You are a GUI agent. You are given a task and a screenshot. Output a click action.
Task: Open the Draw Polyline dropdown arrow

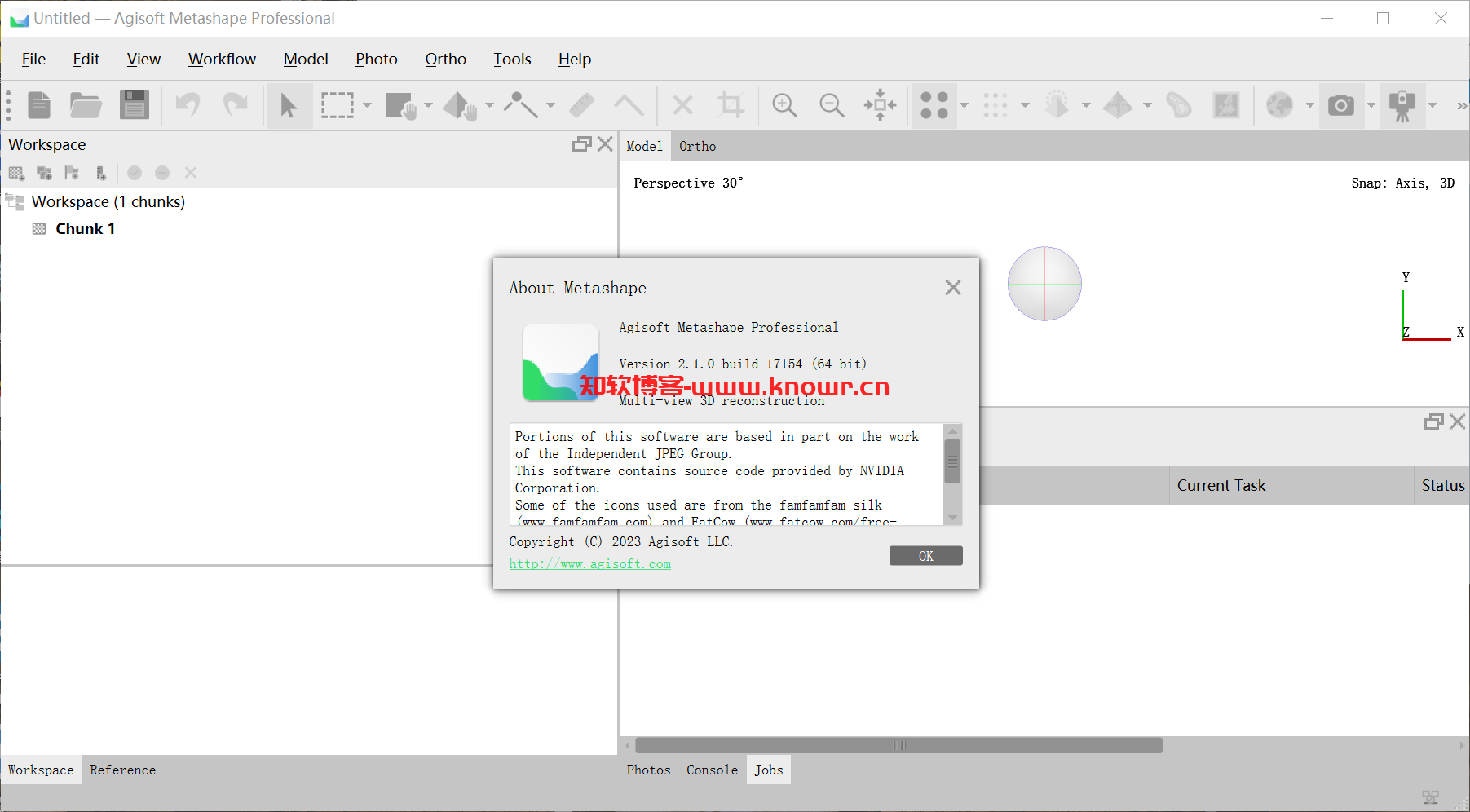point(550,105)
